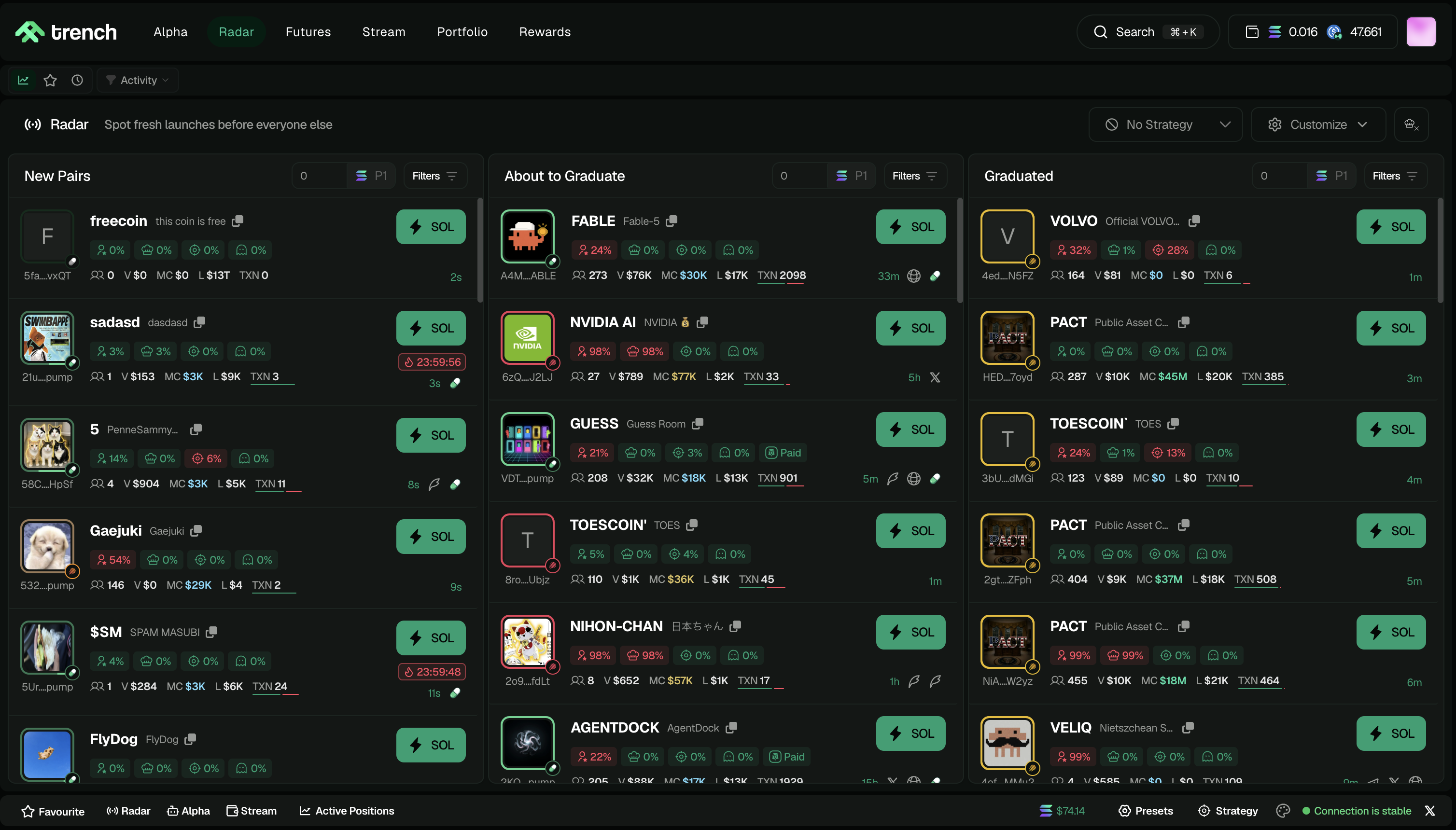
Task: Toggle P1 preset in New Pairs column
Action: 371,176
